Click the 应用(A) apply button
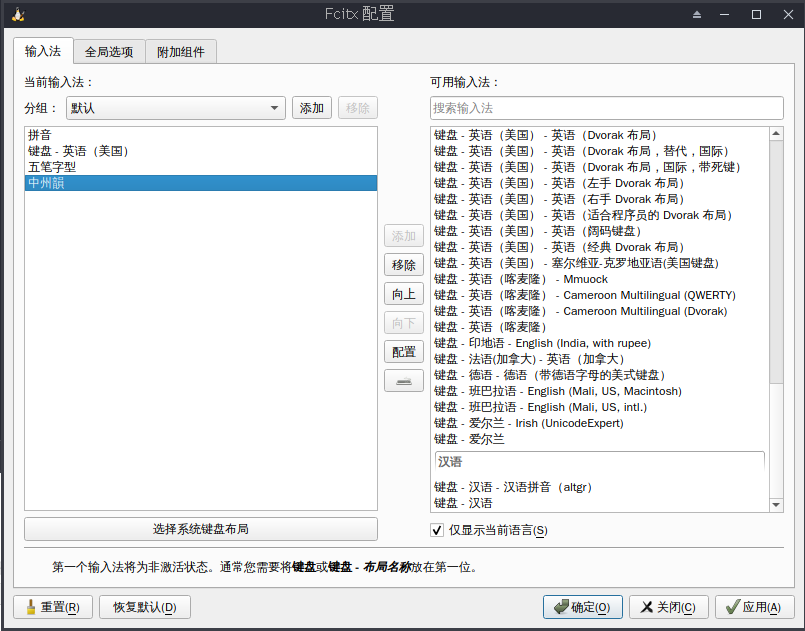The width and height of the screenshot is (805, 631). (754, 607)
